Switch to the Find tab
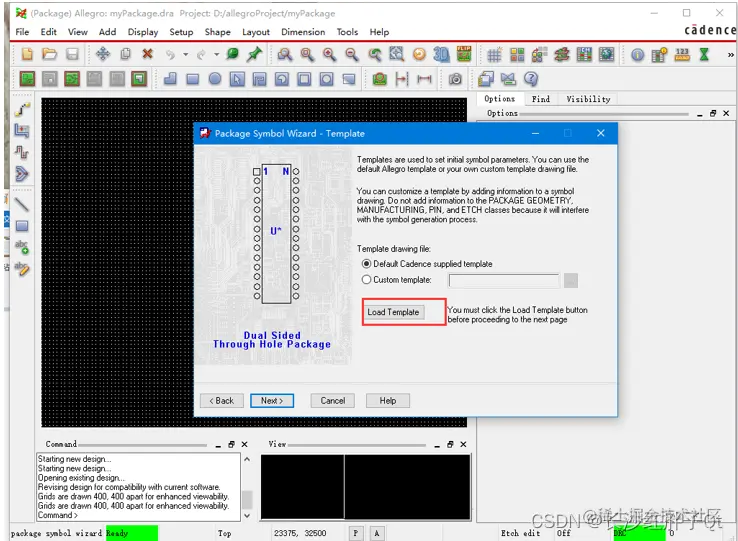Screen dimensions: 738x541 tap(541, 99)
